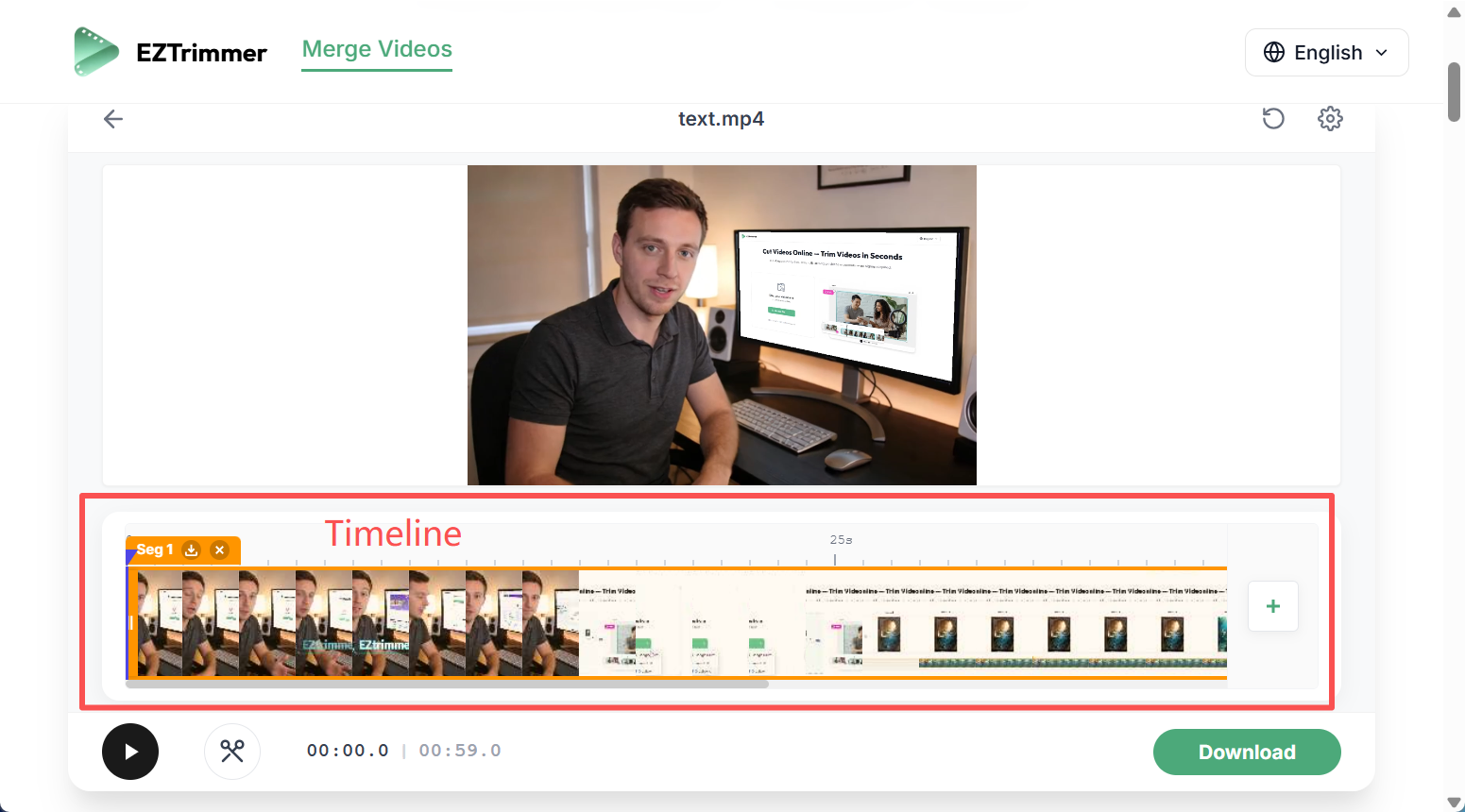
Task: Open the Merge Videos tab
Action: (376, 48)
